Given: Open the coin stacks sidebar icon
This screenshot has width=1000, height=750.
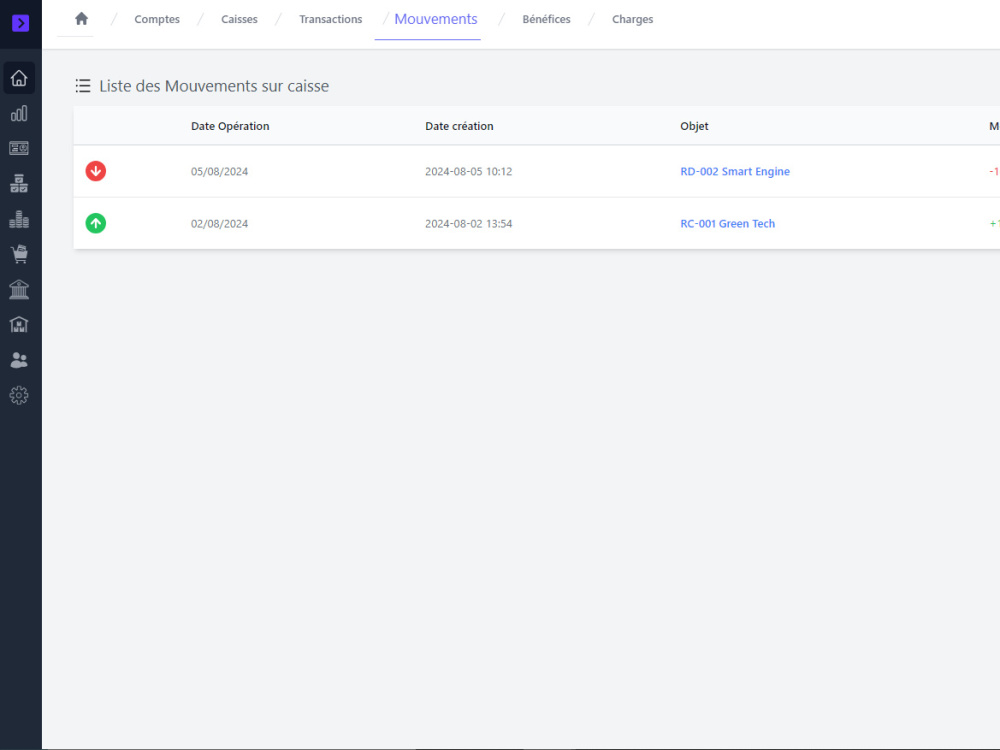Looking at the screenshot, I should coord(19,219).
